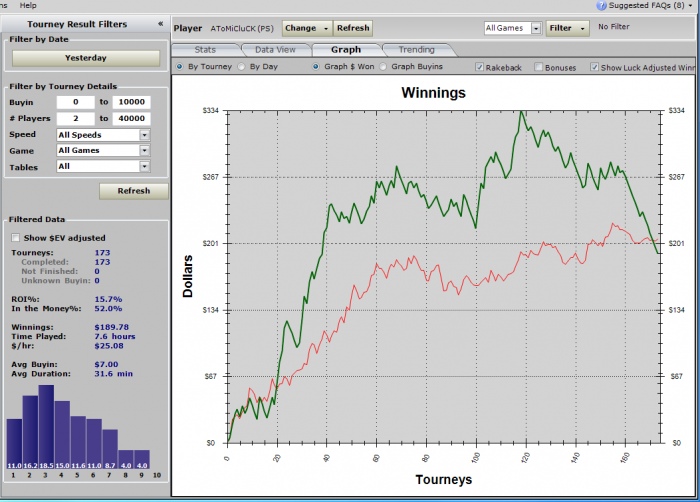This screenshot has width=700, height=502.
Task: Click the Avg Buyin value $7.00
Action: tap(106, 364)
